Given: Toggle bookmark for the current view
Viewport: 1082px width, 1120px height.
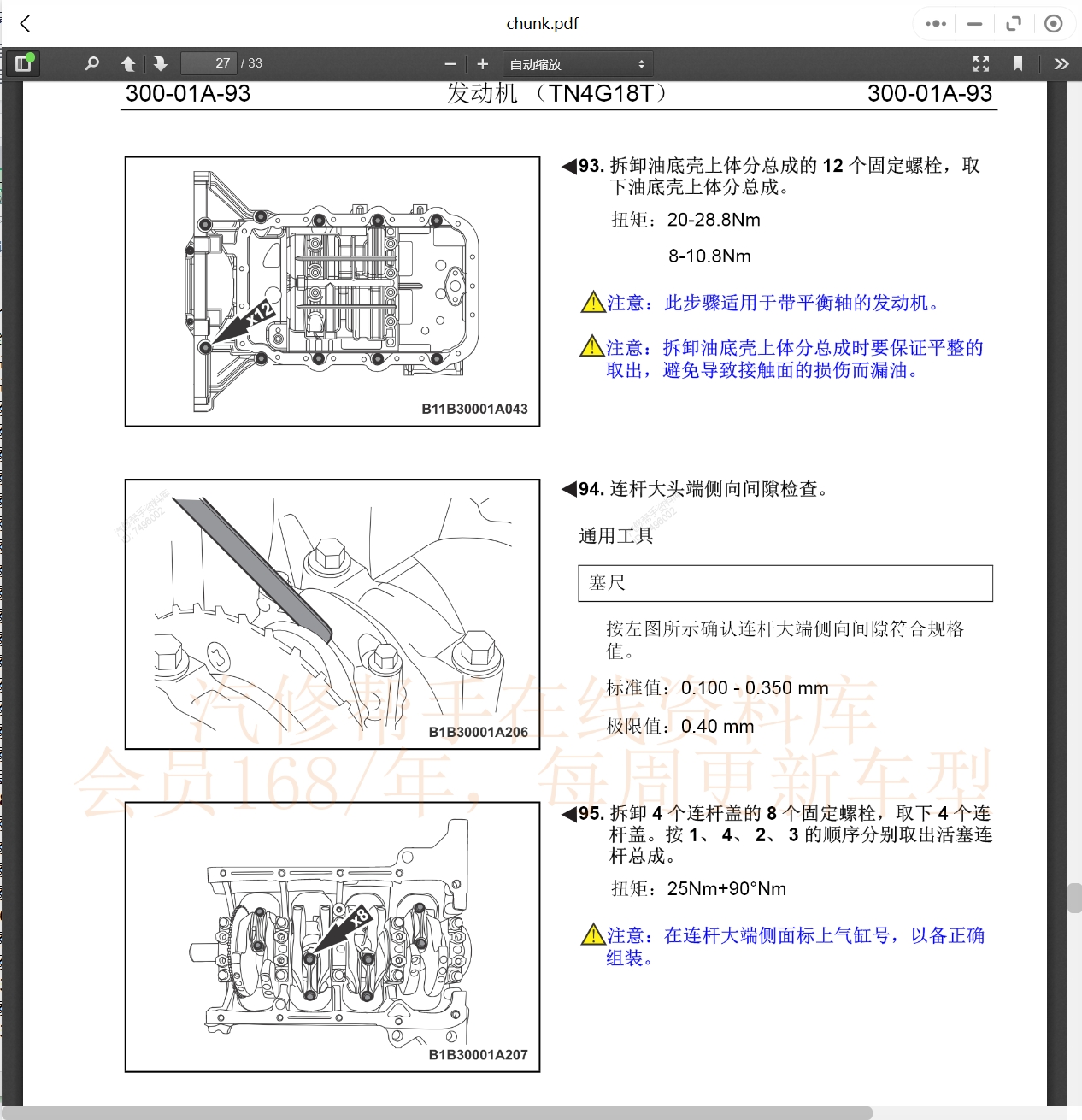Looking at the screenshot, I should pyautogui.click(x=1018, y=63).
